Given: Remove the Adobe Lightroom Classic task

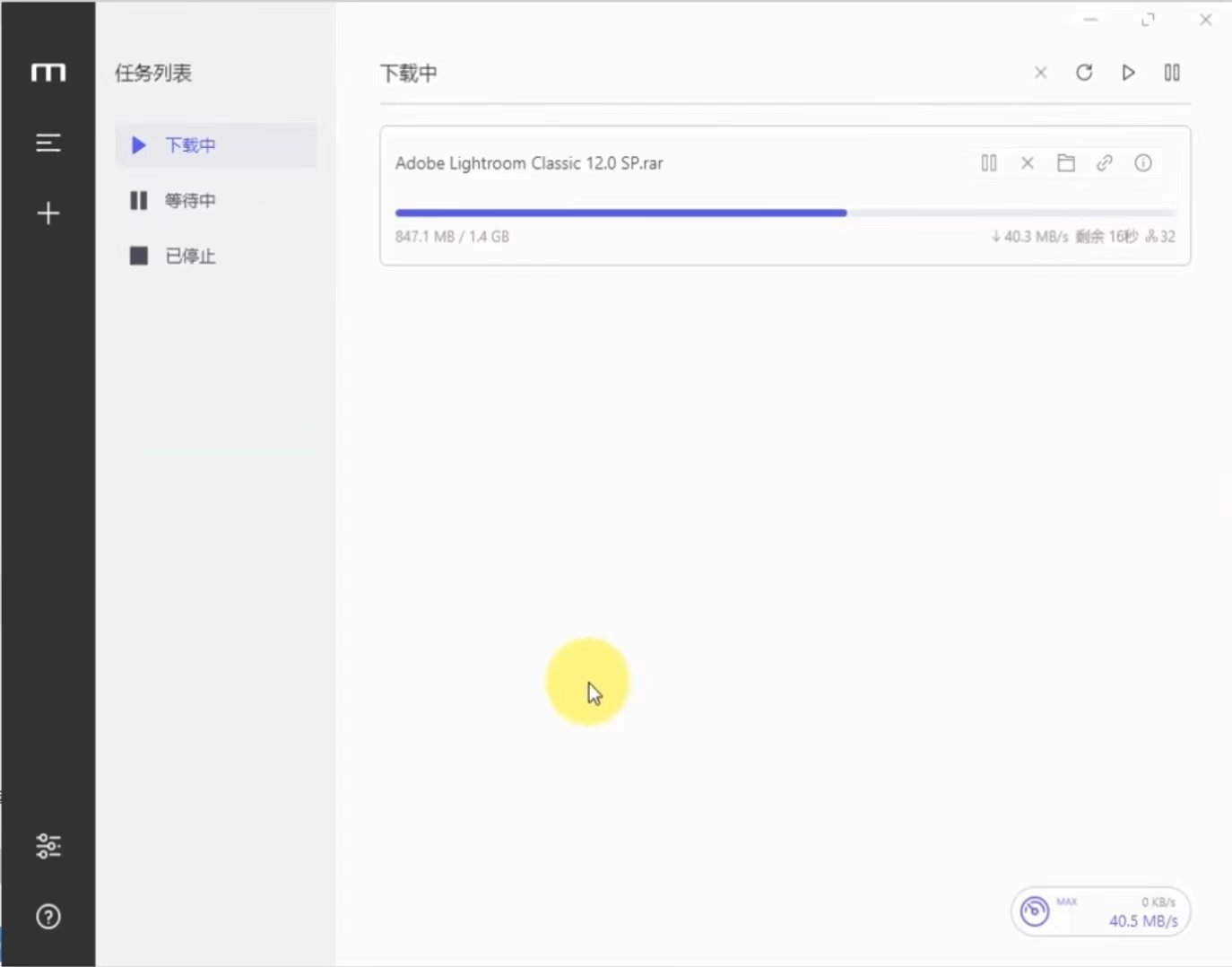Looking at the screenshot, I should [1028, 163].
